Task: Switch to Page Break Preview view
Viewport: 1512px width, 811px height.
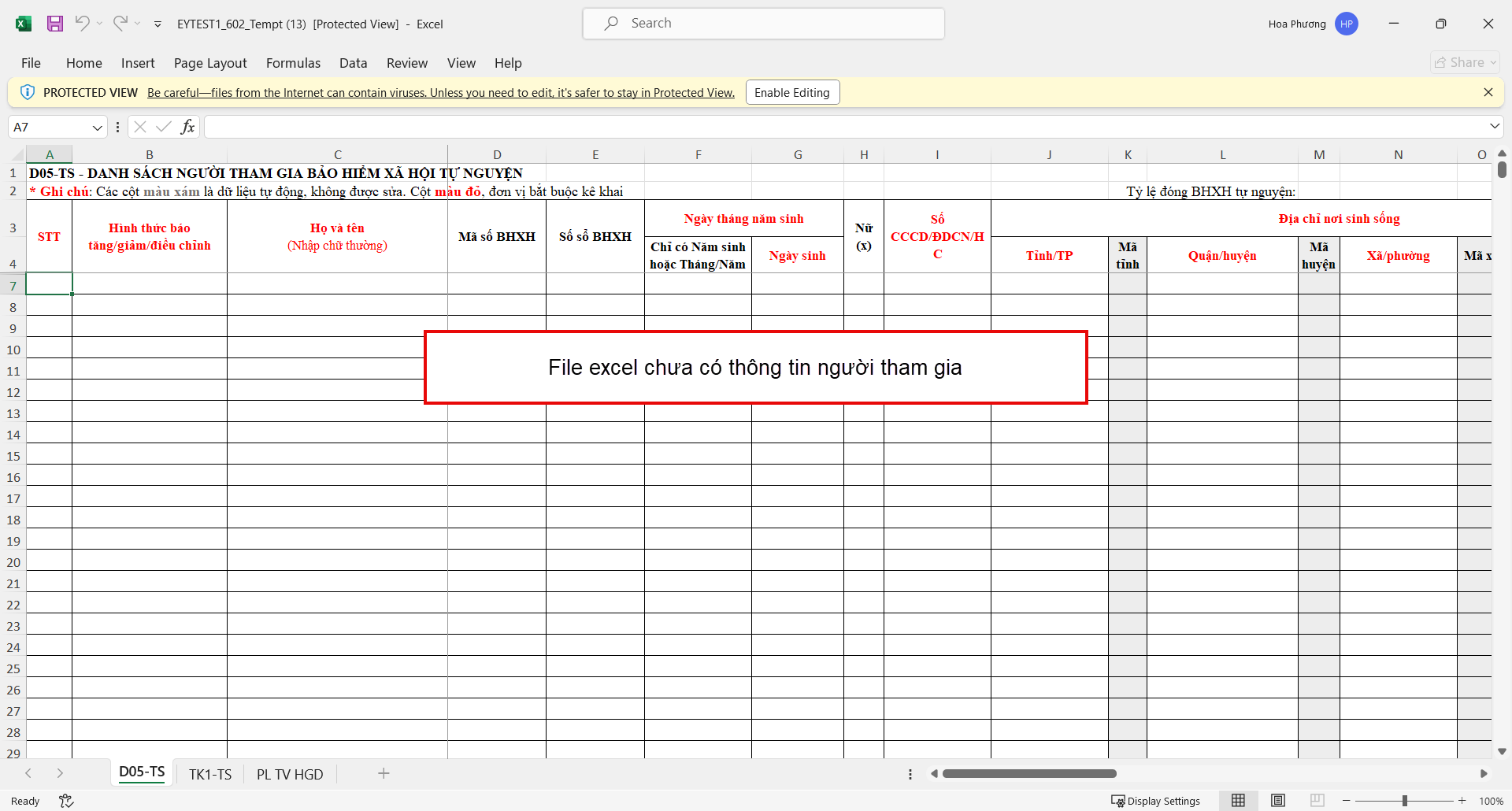Action: pyautogui.click(x=1317, y=801)
